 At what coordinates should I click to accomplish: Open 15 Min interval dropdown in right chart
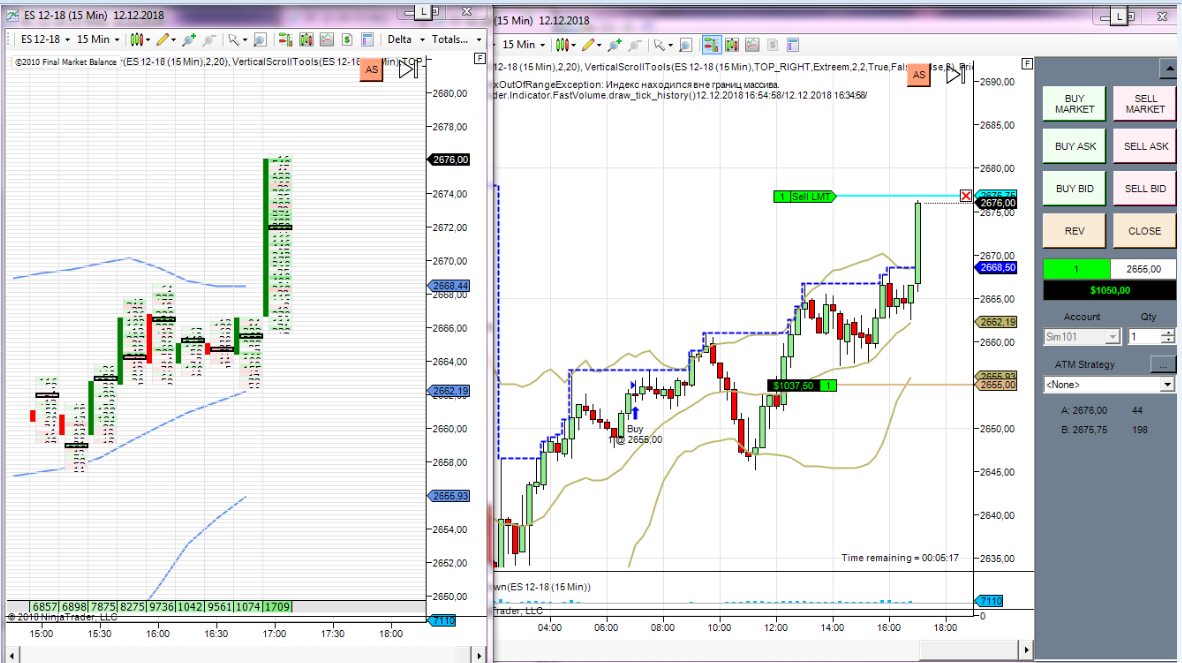(x=523, y=45)
